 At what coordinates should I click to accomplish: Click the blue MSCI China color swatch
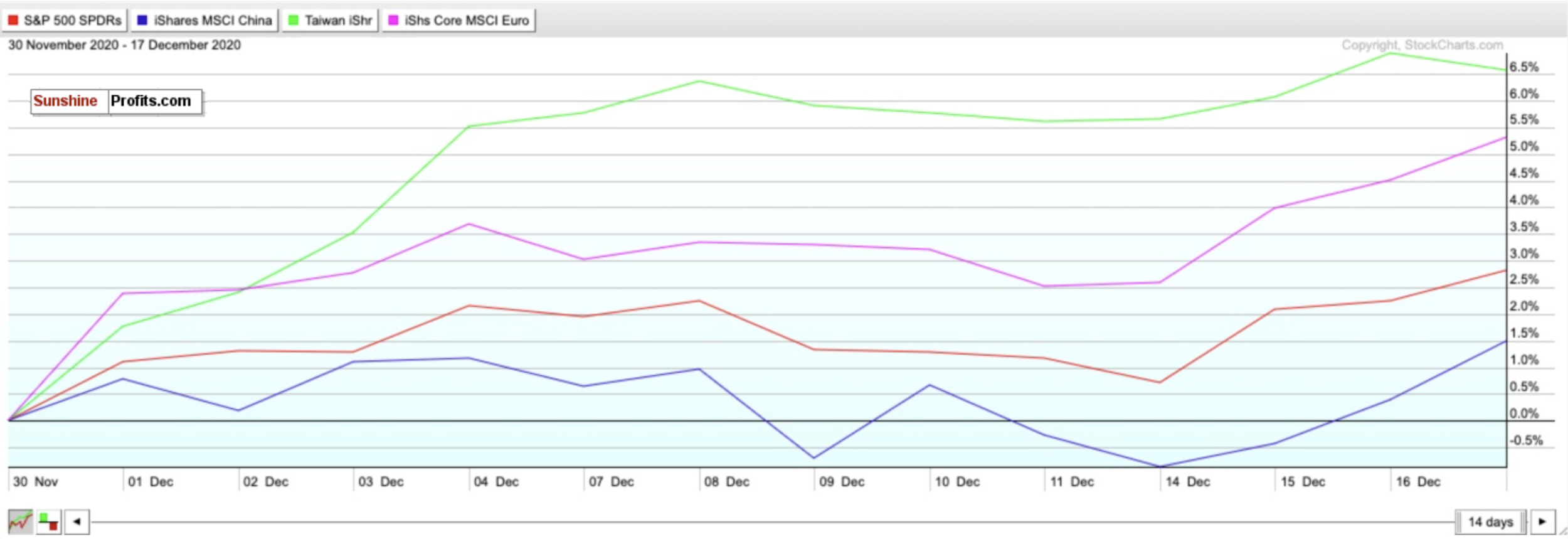pos(142,20)
